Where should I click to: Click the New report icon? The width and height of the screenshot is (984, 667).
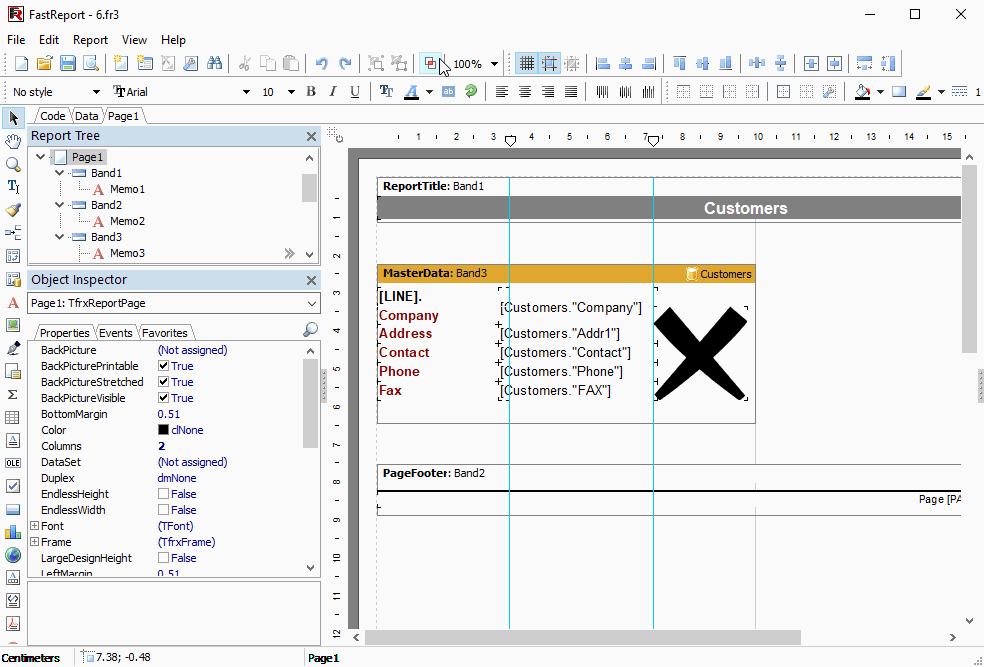click(21, 63)
